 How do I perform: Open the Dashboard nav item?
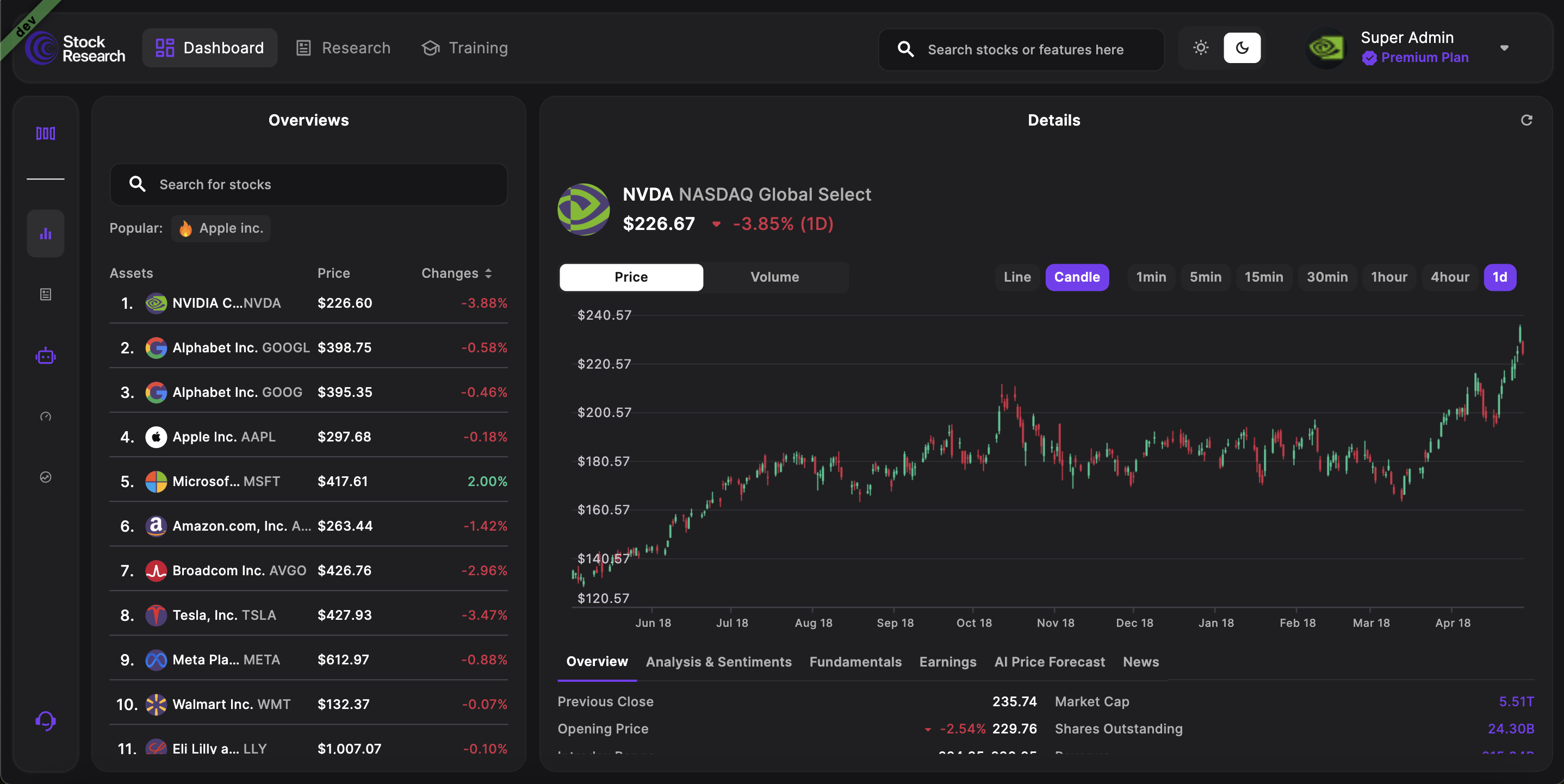pos(210,48)
